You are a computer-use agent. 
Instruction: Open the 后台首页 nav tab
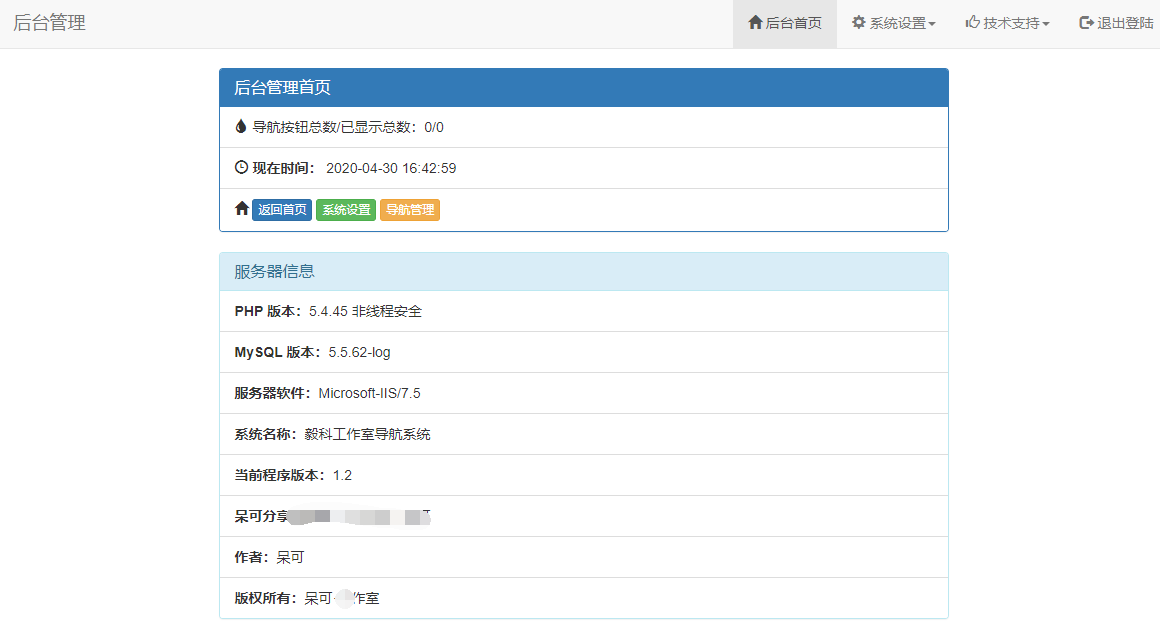point(785,24)
